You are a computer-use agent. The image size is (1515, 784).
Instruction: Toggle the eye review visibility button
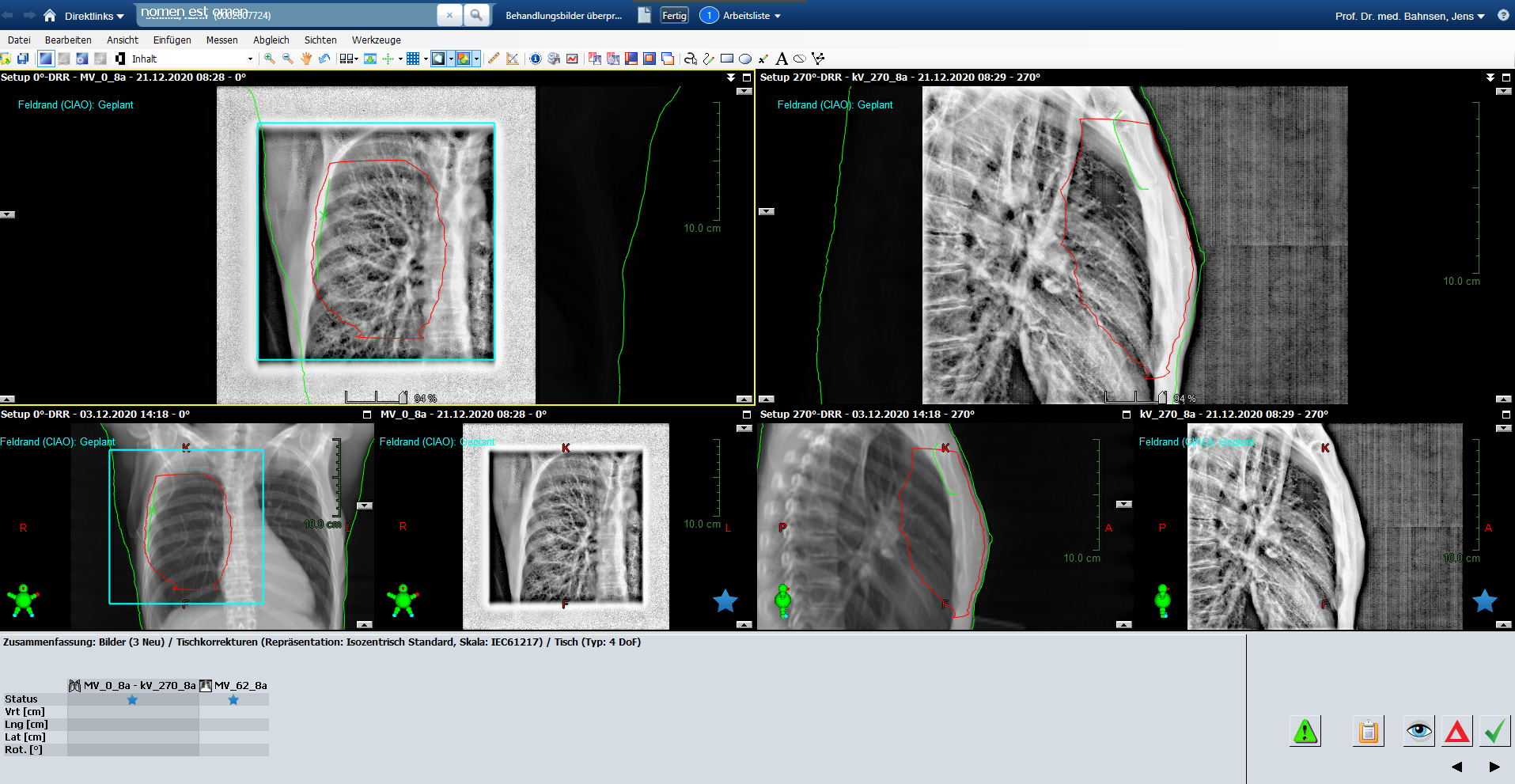coord(1418,732)
